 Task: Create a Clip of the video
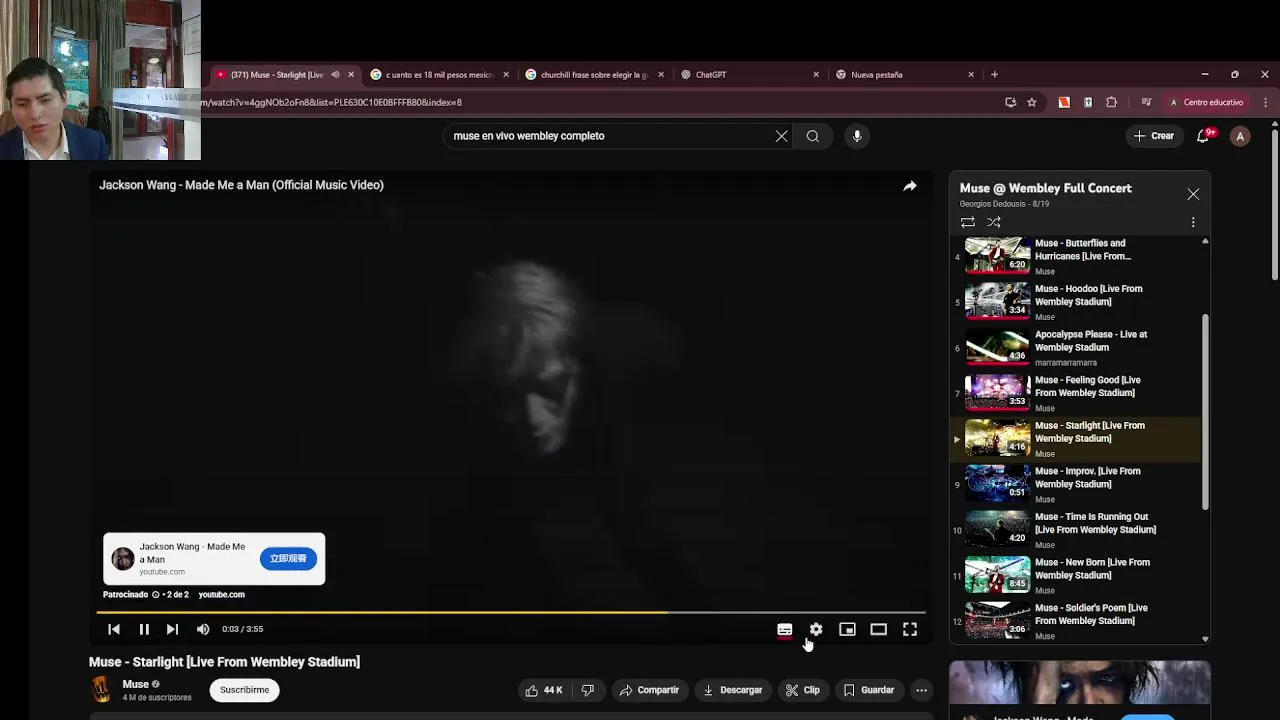802,690
